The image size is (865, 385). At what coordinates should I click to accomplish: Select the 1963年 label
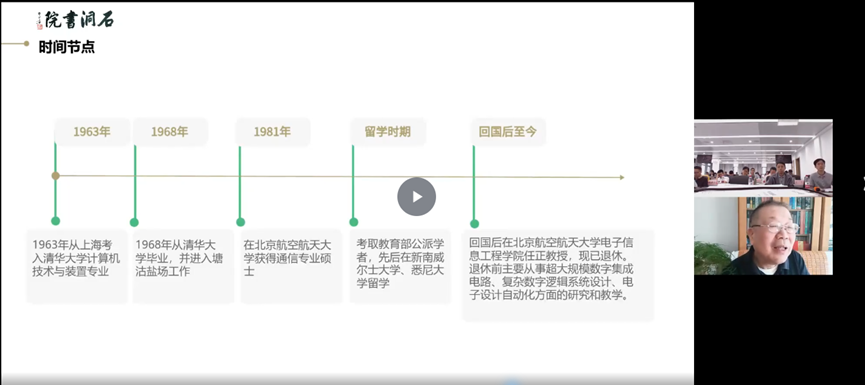pyautogui.click(x=92, y=132)
